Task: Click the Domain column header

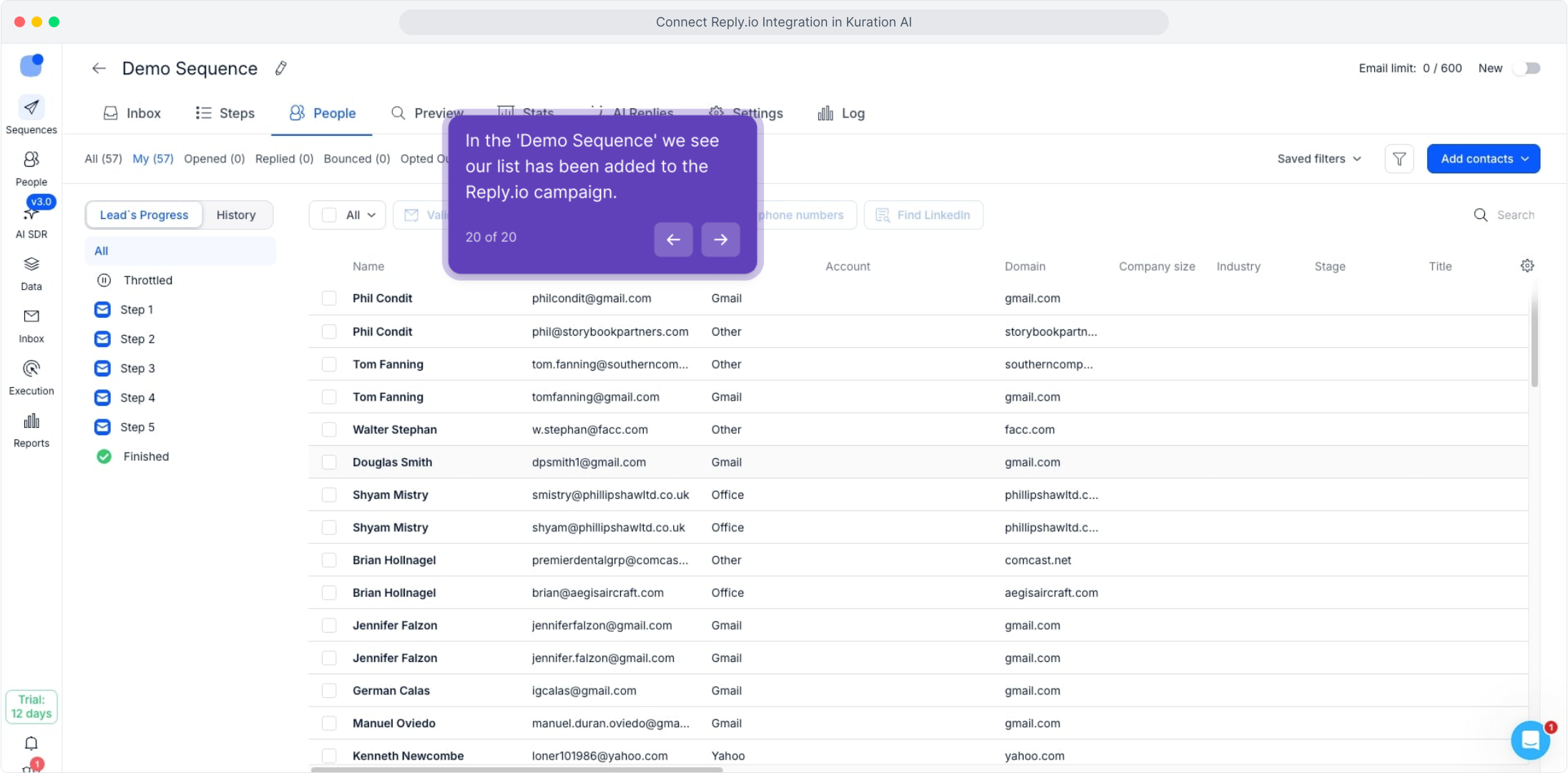Action: [1024, 266]
